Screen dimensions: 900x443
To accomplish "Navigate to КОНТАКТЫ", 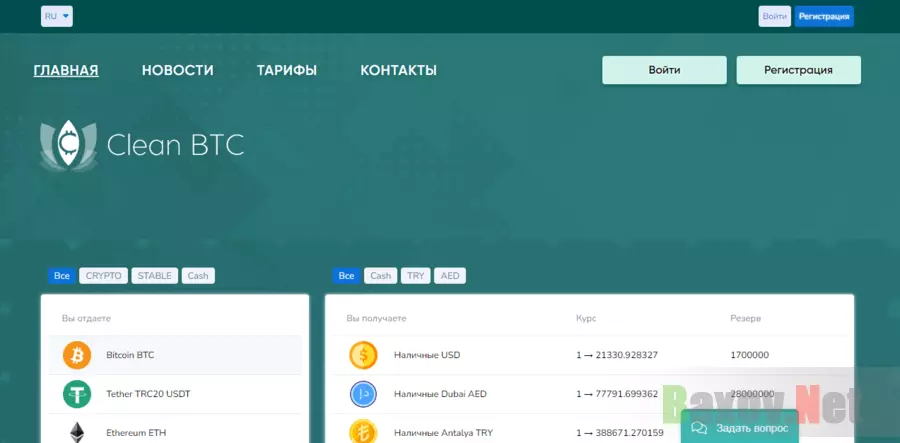I will 398,71.
